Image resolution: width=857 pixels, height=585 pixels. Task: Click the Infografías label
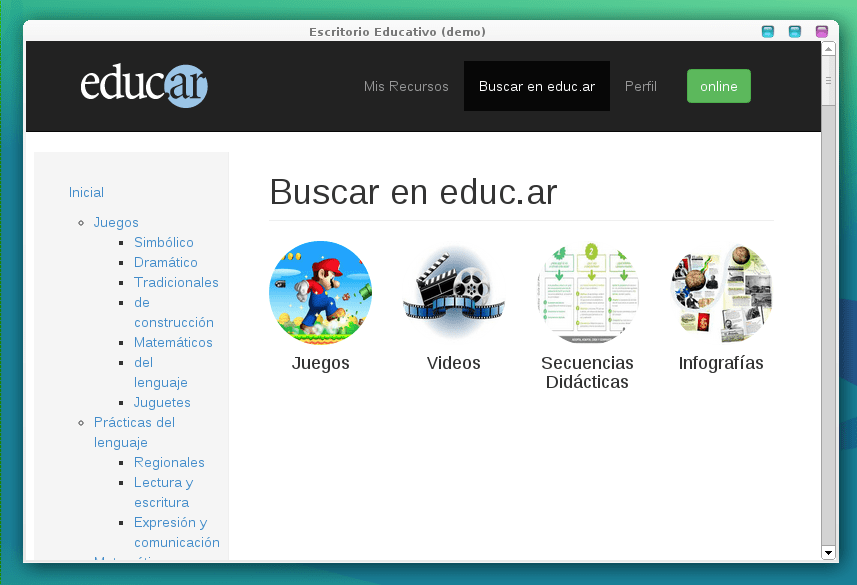721,363
